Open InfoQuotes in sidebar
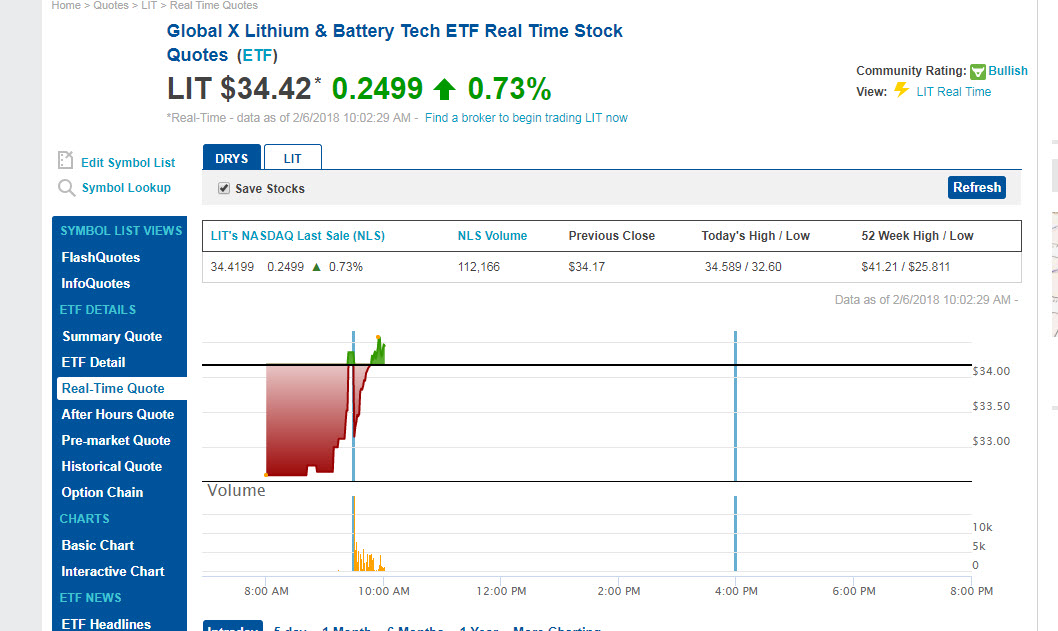The image size is (1058, 631). coord(96,283)
